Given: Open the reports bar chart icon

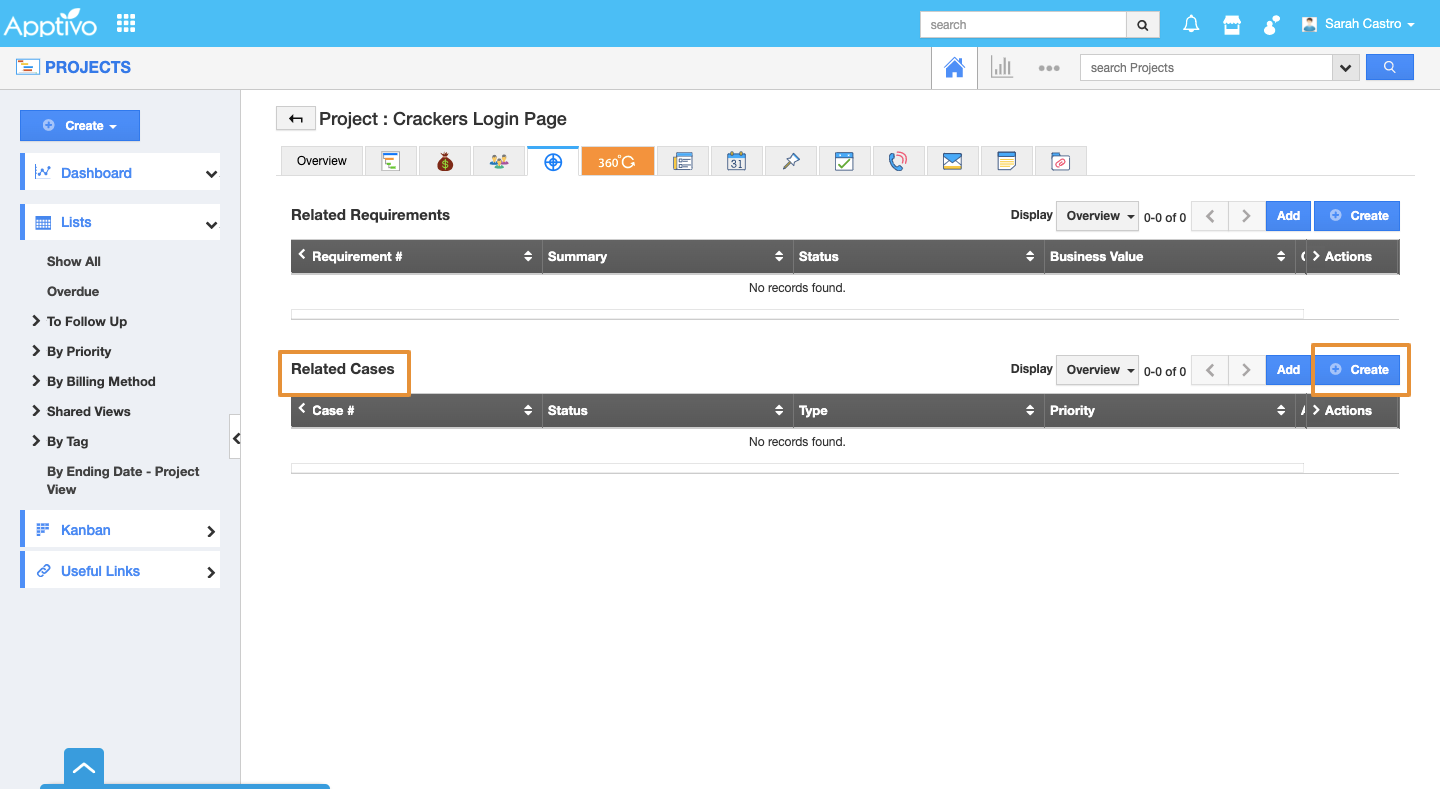Looking at the screenshot, I should tap(1001, 67).
